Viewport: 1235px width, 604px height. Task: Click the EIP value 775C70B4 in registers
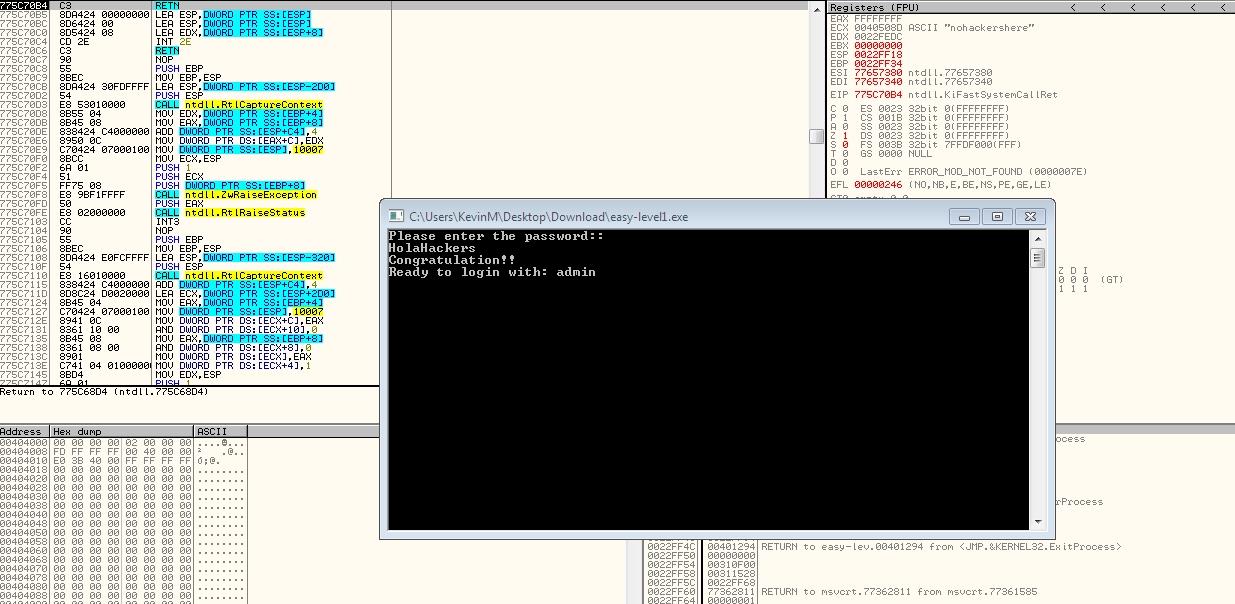(878, 95)
